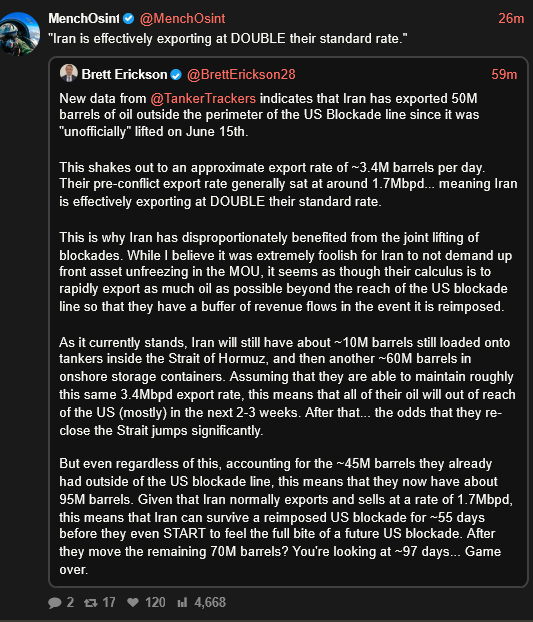
Task: Click the MenchOsint display name
Action: pyautogui.click(x=84, y=18)
